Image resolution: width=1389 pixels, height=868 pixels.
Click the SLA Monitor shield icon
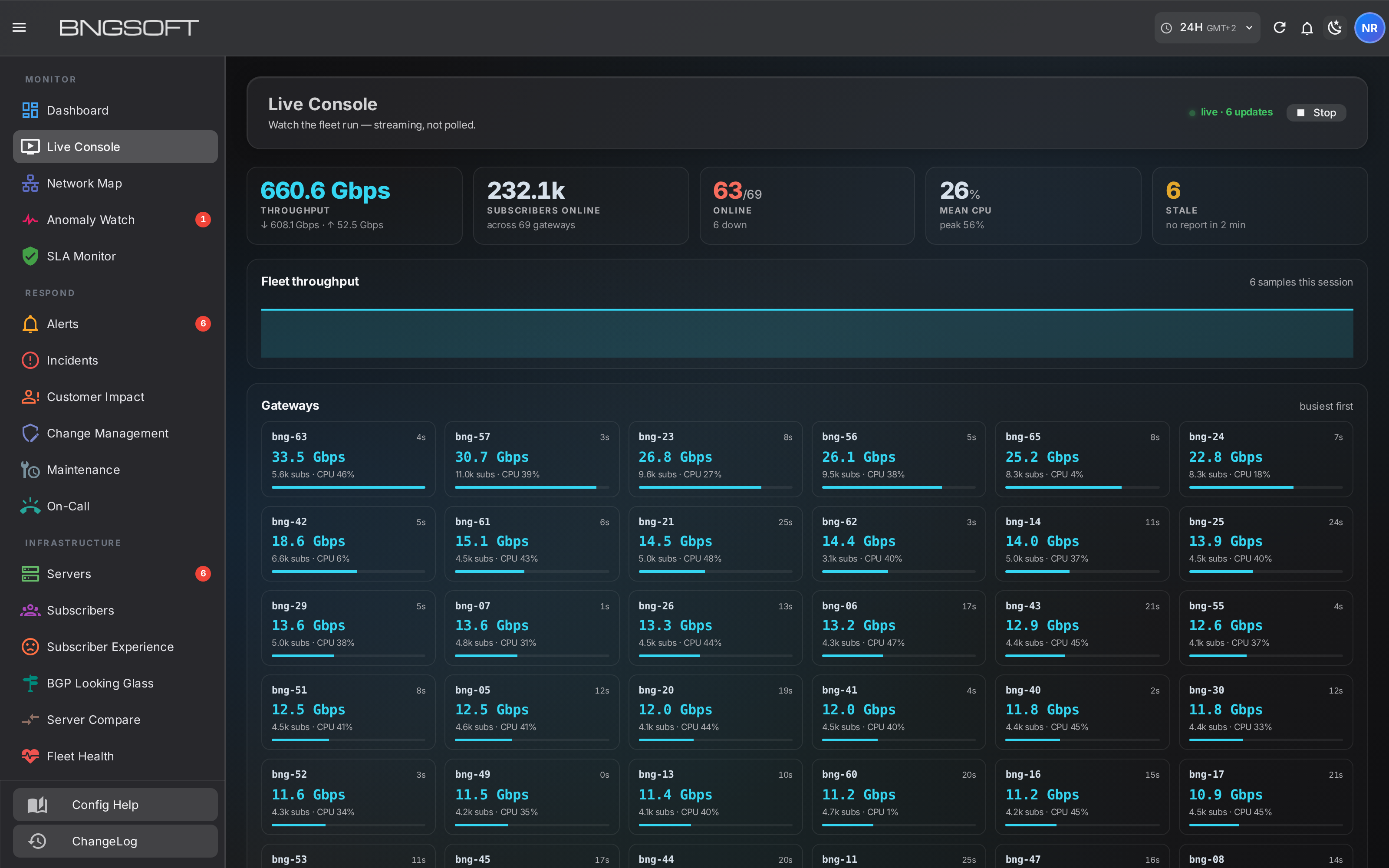click(x=30, y=256)
